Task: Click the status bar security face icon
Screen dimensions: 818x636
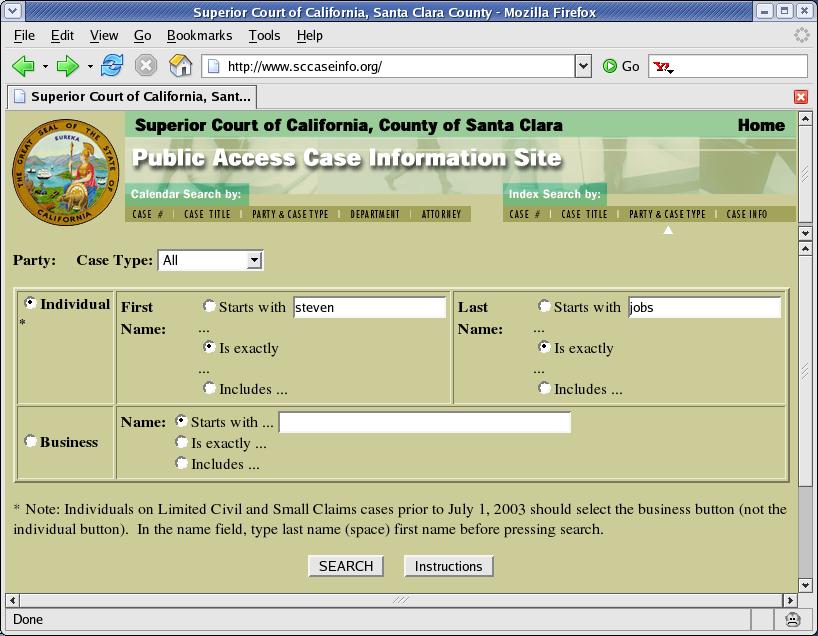Action: click(x=792, y=619)
